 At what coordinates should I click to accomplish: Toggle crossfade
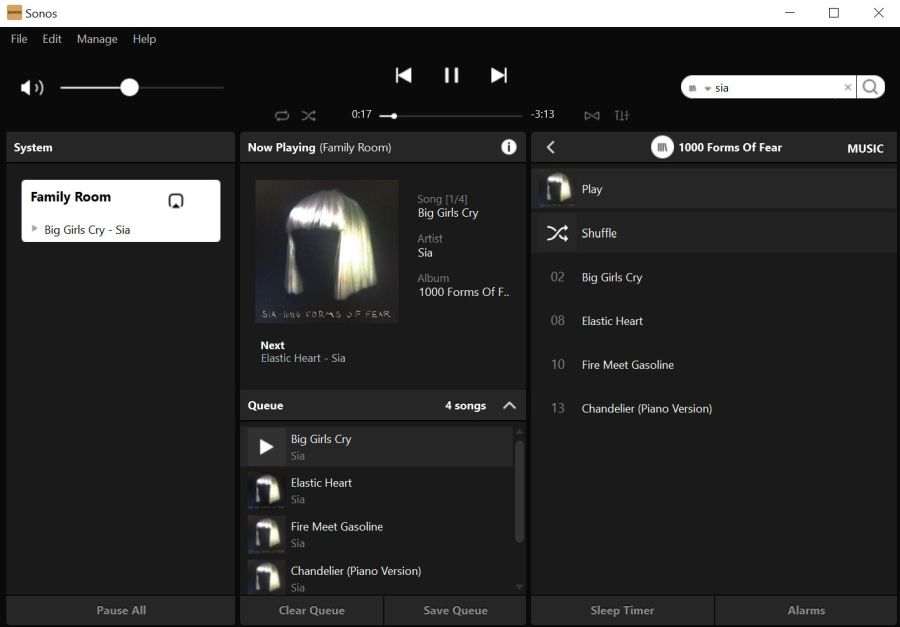tap(592, 115)
